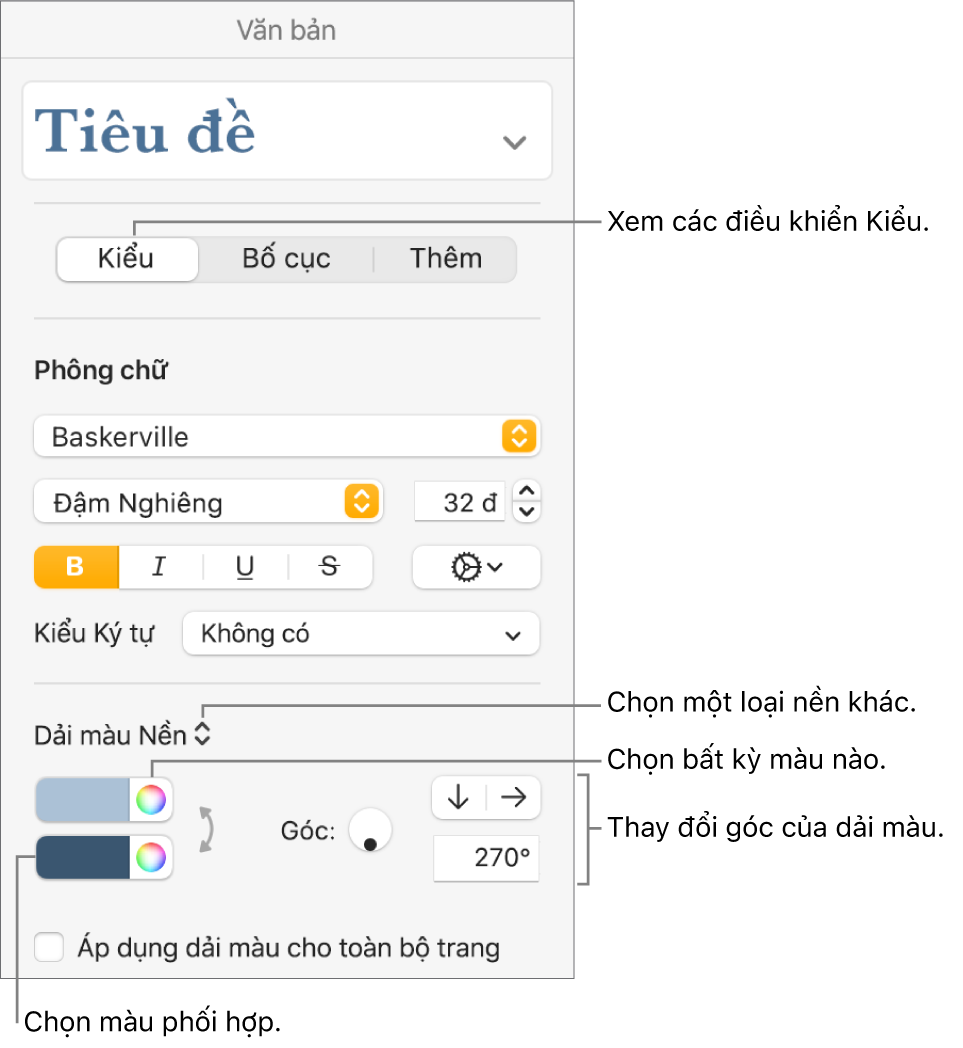Click the rightward gradient direction arrow icon

[x=512, y=798]
